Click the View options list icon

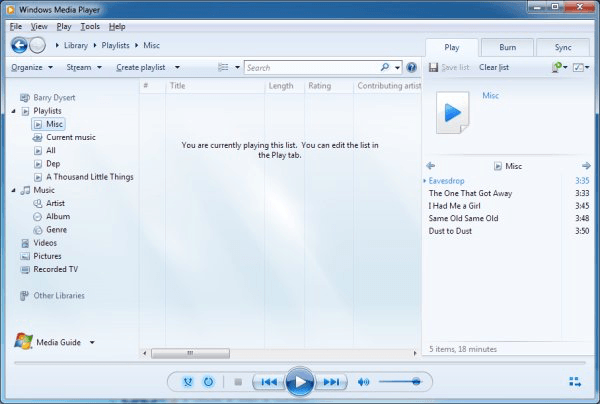tap(223, 67)
